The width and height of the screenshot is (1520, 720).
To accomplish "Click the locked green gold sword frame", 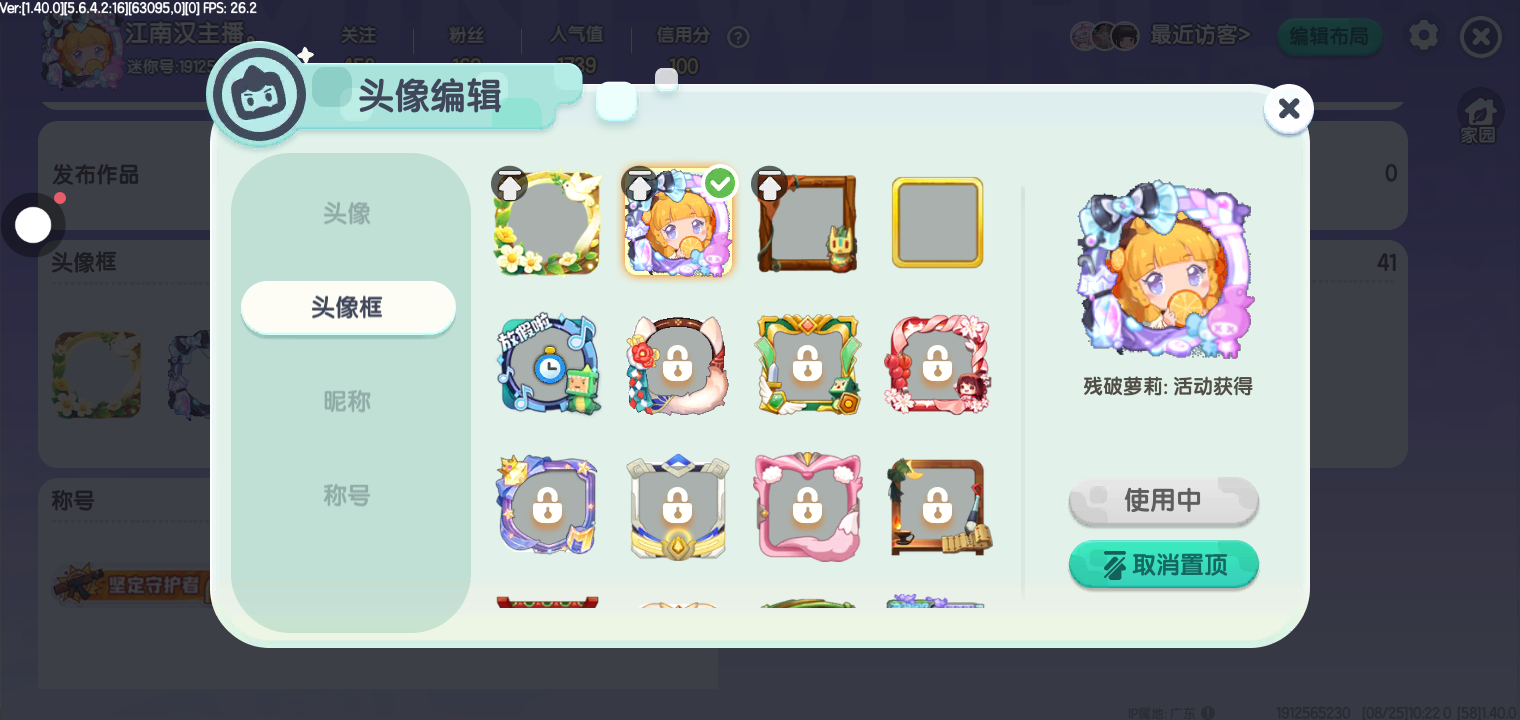I will point(808,365).
